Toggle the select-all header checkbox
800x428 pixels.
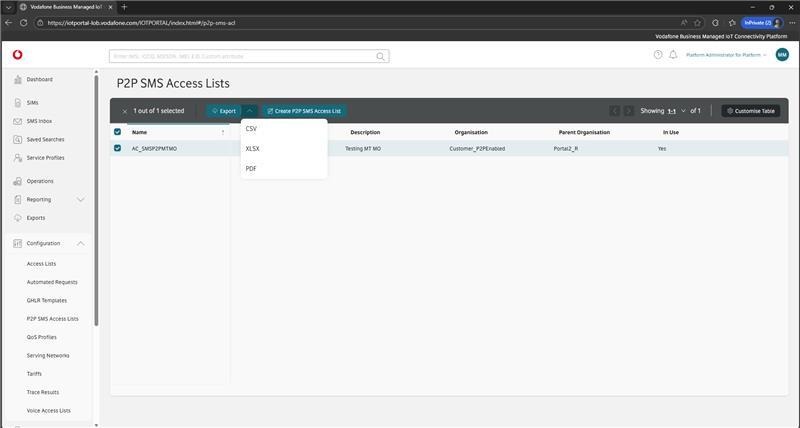point(117,132)
